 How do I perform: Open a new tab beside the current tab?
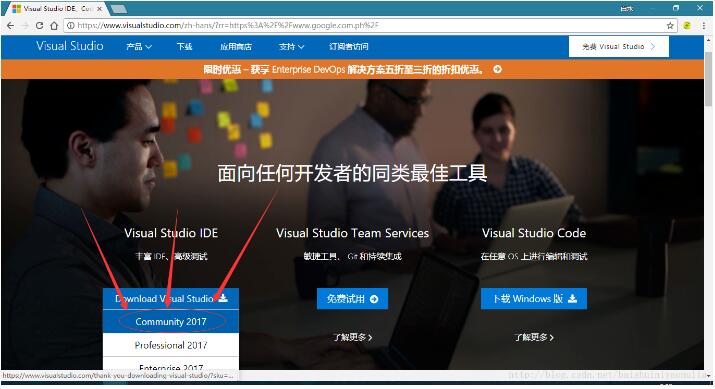[119, 9]
